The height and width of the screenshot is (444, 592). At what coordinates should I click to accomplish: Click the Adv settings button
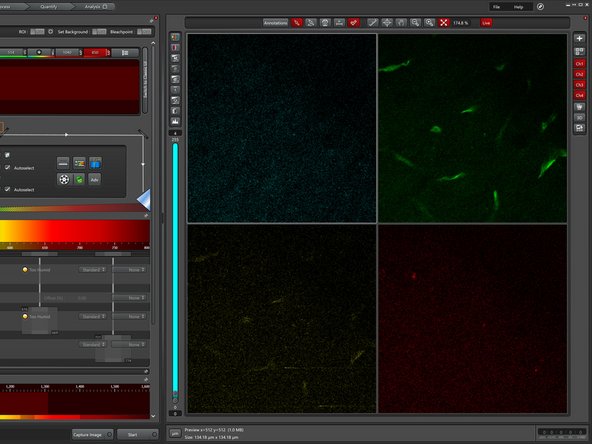(95, 179)
